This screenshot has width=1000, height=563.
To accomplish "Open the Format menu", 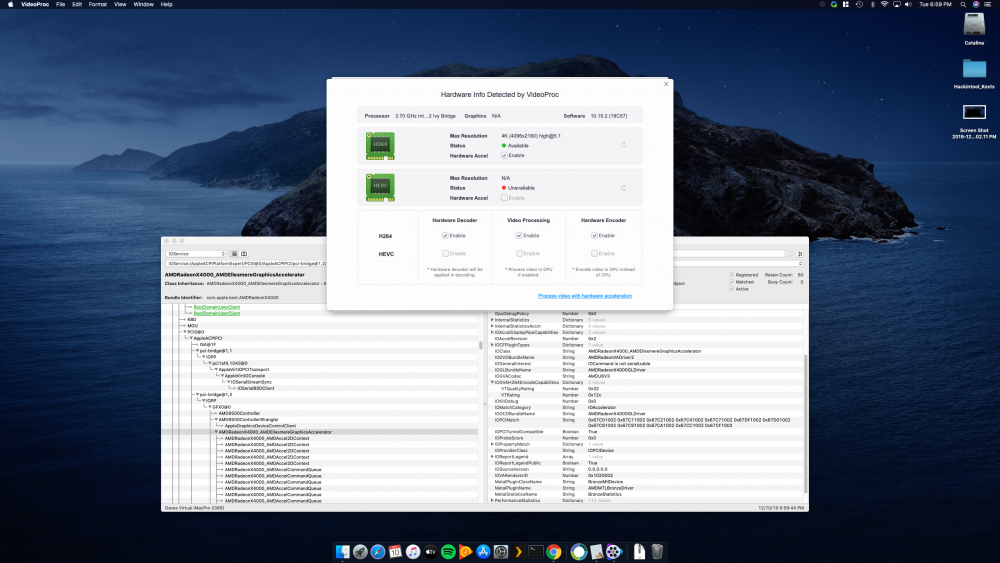I will 98,4.
